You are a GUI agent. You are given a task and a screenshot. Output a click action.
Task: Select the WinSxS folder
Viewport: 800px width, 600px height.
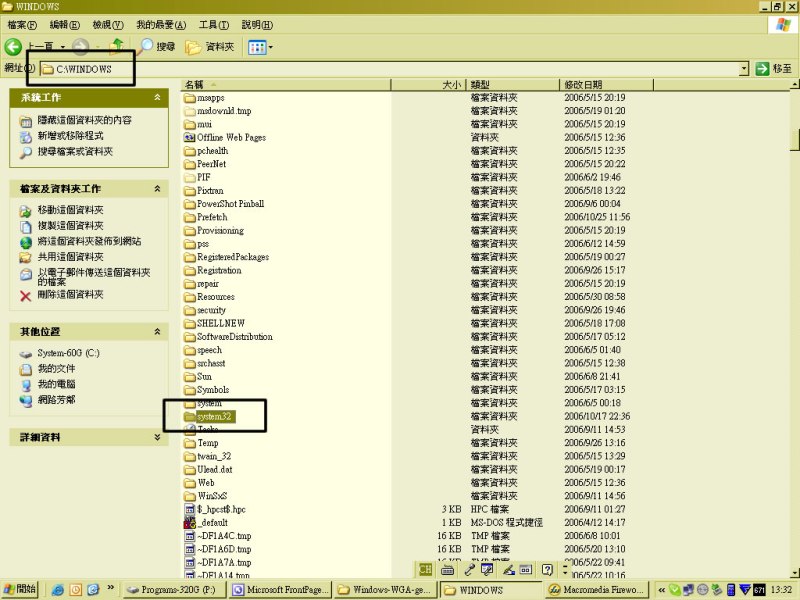point(206,496)
